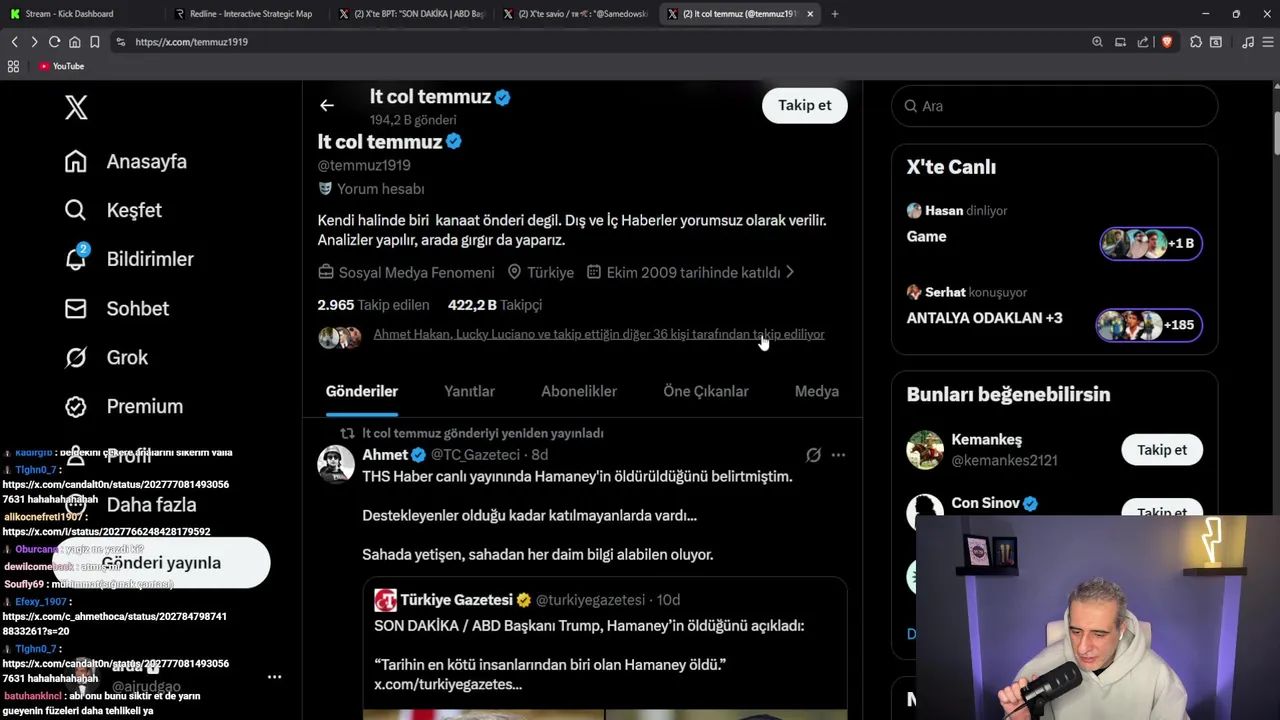
Task: Click the Grok icon on Ahmet's post
Action: pos(813,455)
